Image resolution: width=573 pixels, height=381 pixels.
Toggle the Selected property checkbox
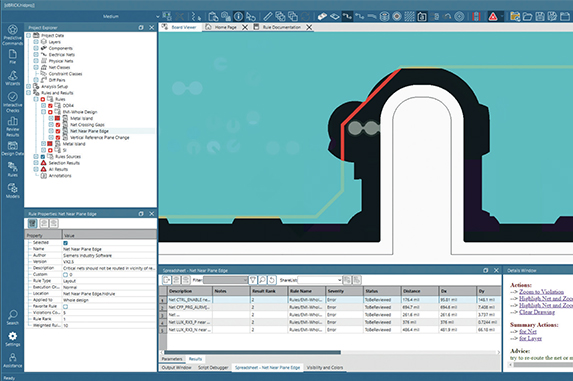[x=65, y=243]
